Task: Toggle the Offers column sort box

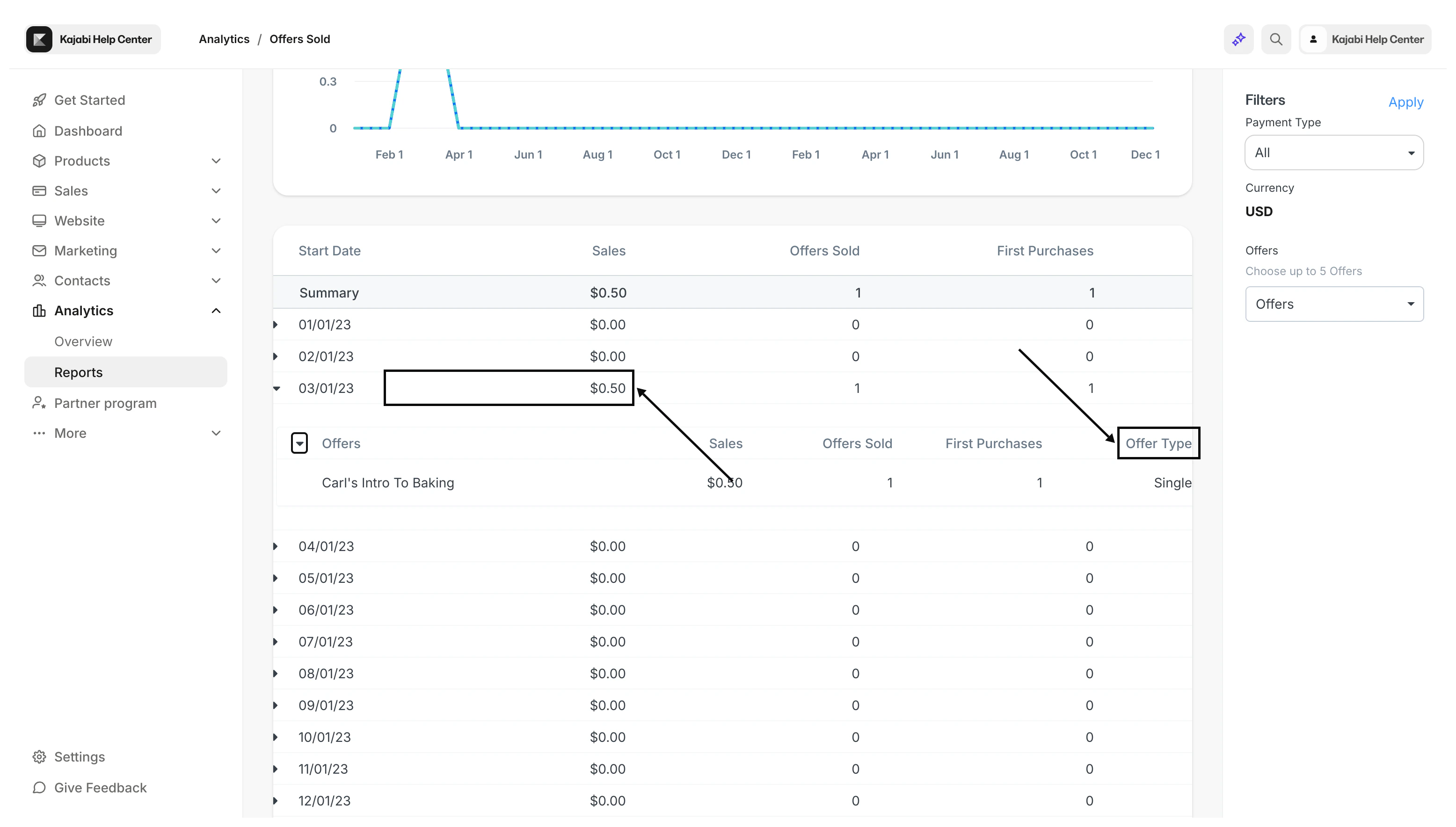Action: point(299,443)
